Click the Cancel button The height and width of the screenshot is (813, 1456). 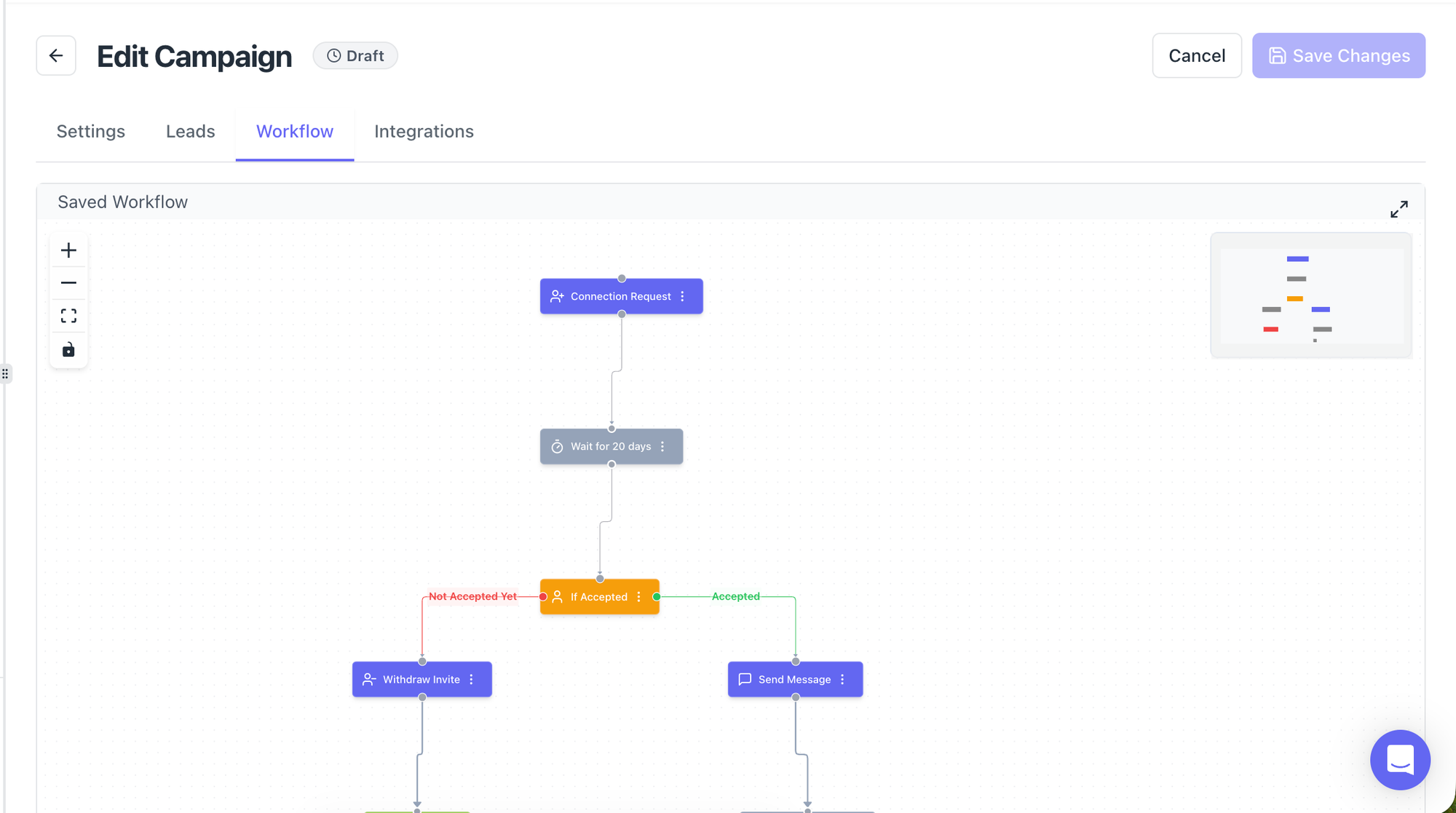pos(1196,55)
